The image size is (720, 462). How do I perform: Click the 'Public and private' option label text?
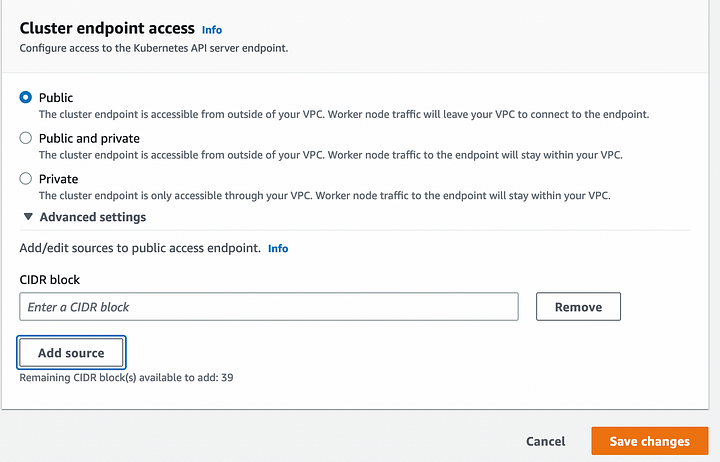(x=89, y=138)
